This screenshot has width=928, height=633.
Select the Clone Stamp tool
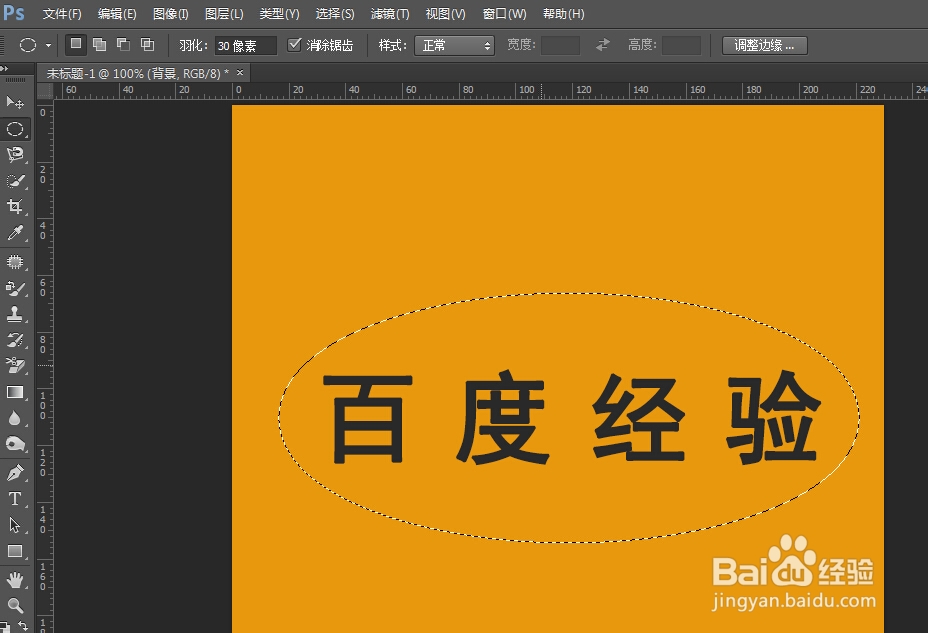coord(15,314)
